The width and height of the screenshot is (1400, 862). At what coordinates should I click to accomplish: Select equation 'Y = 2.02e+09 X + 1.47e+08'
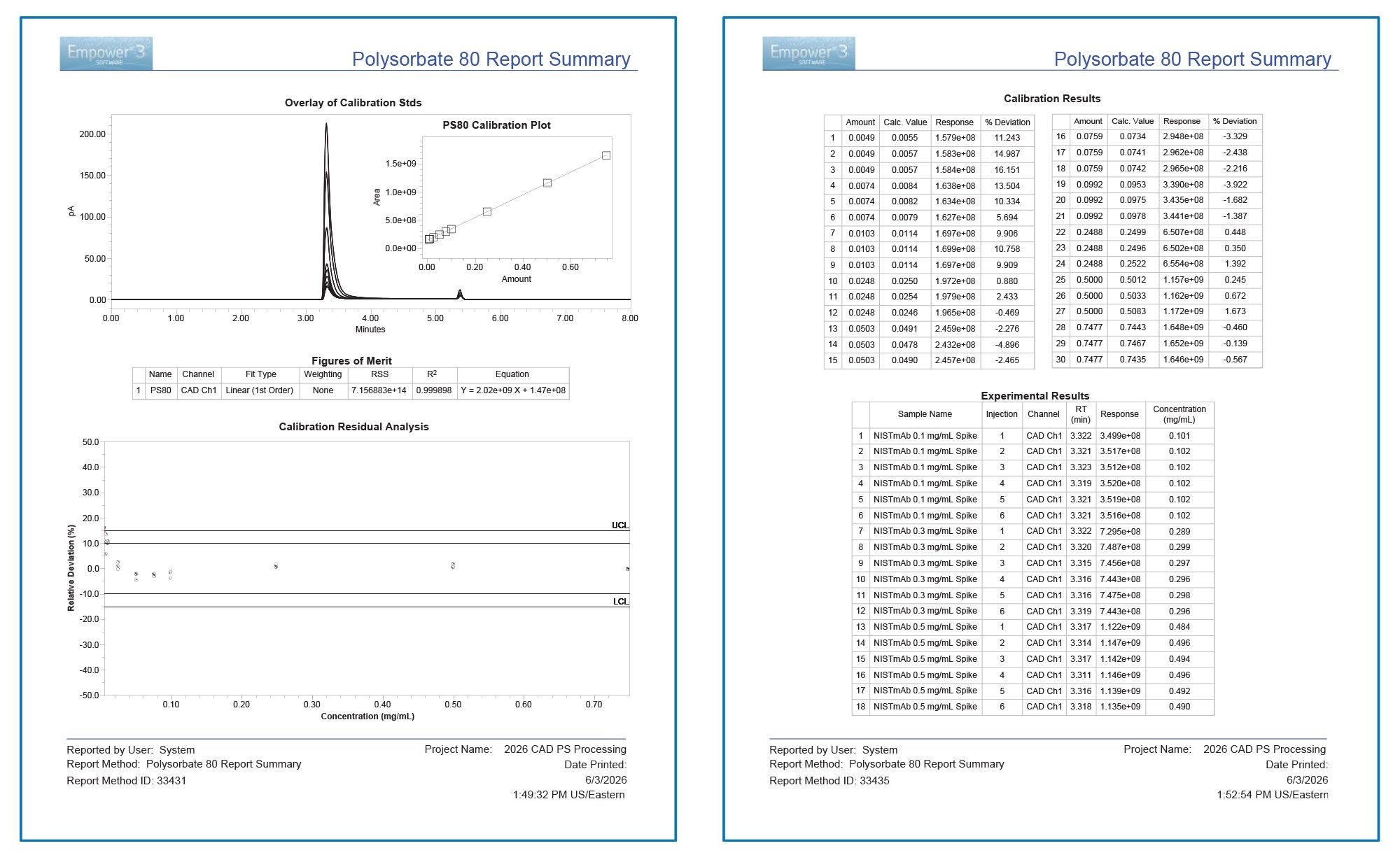[513, 390]
